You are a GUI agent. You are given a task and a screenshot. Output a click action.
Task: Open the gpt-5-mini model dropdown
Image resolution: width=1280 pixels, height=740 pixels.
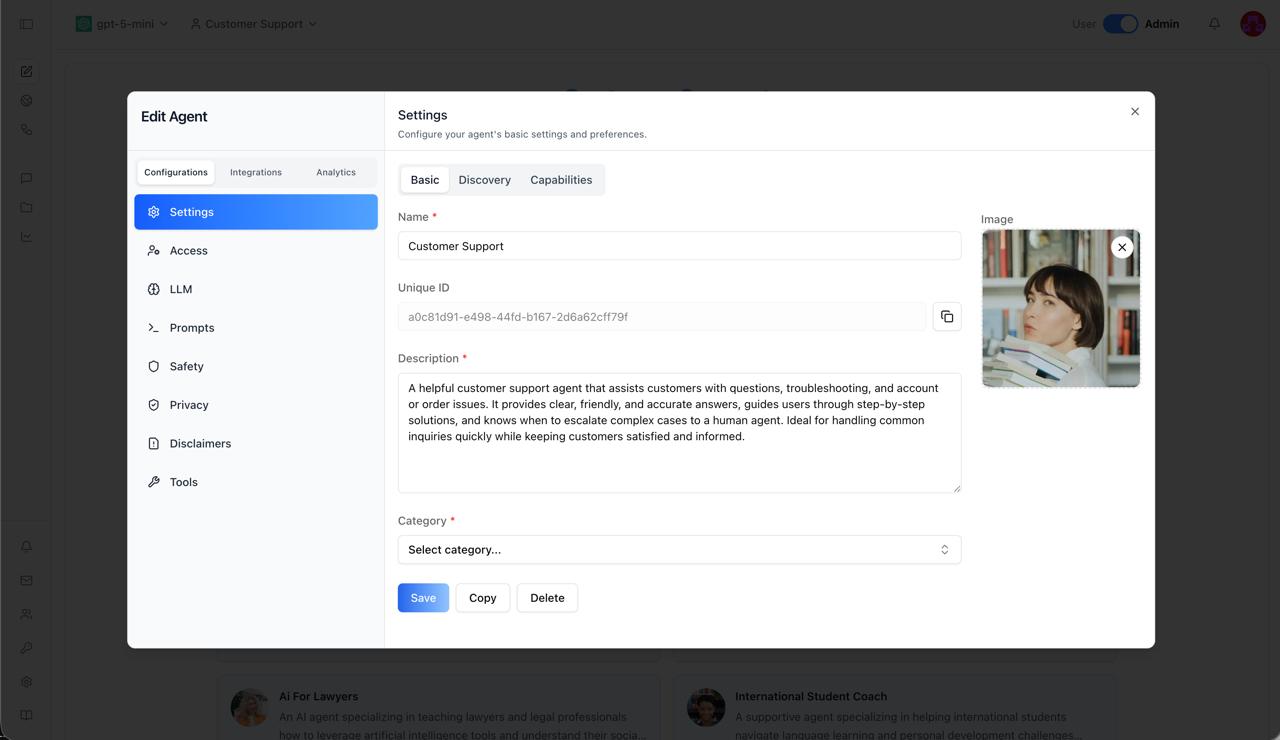pyautogui.click(x=122, y=24)
